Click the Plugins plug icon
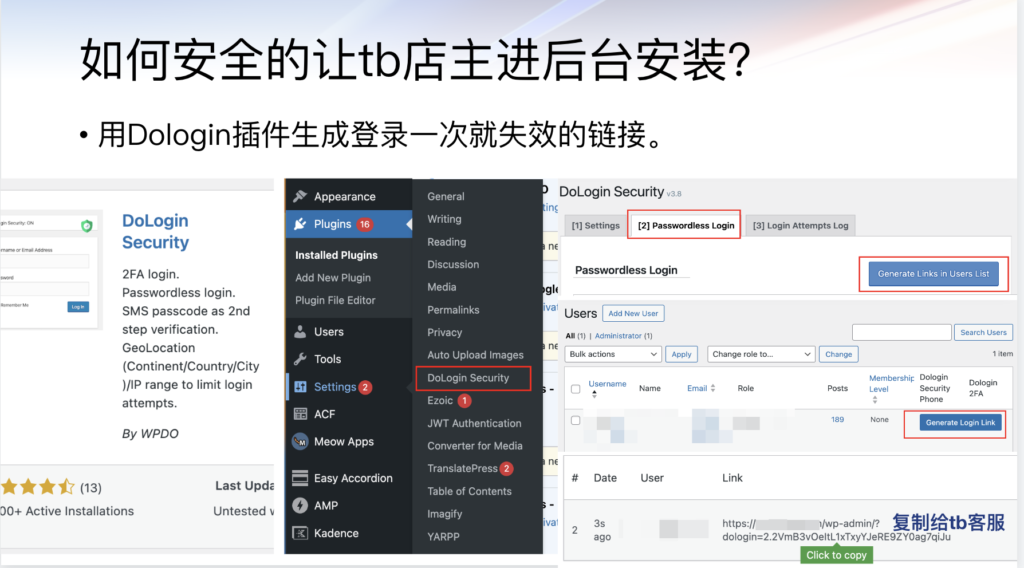The image size is (1024, 568). (300, 224)
